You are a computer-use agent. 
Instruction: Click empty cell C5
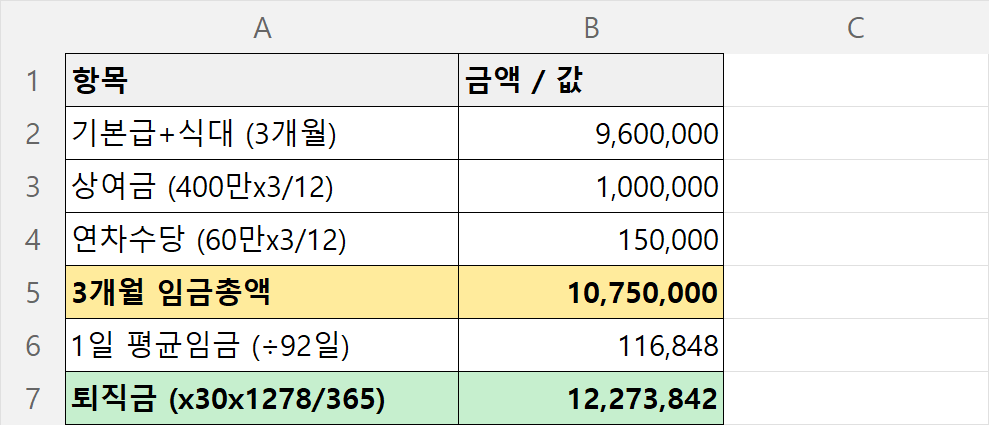pos(856,292)
